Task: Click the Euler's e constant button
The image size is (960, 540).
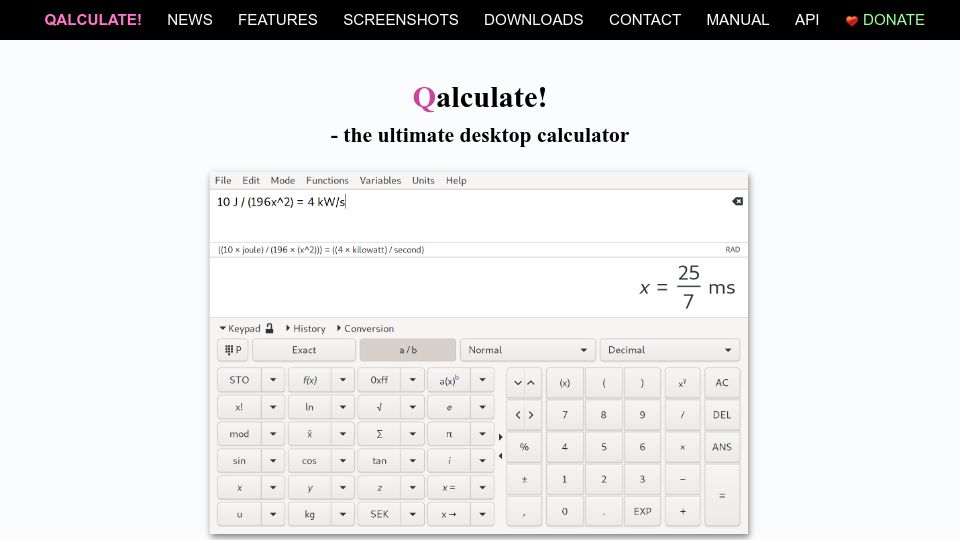Action: (x=449, y=407)
